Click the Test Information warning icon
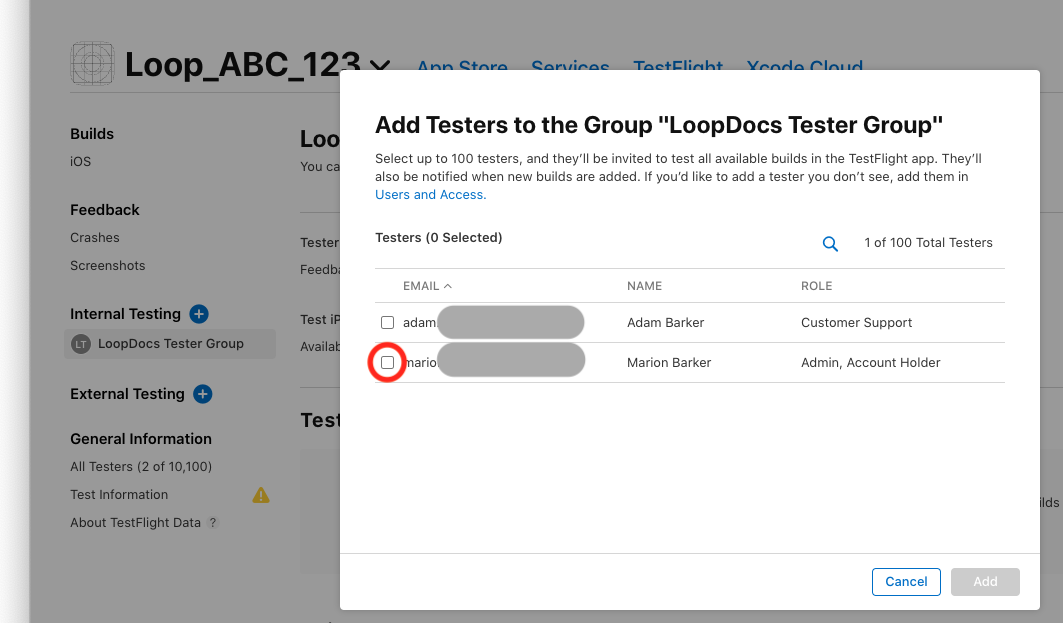Image resolution: width=1063 pixels, height=623 pixels. (x=261, y=495)
